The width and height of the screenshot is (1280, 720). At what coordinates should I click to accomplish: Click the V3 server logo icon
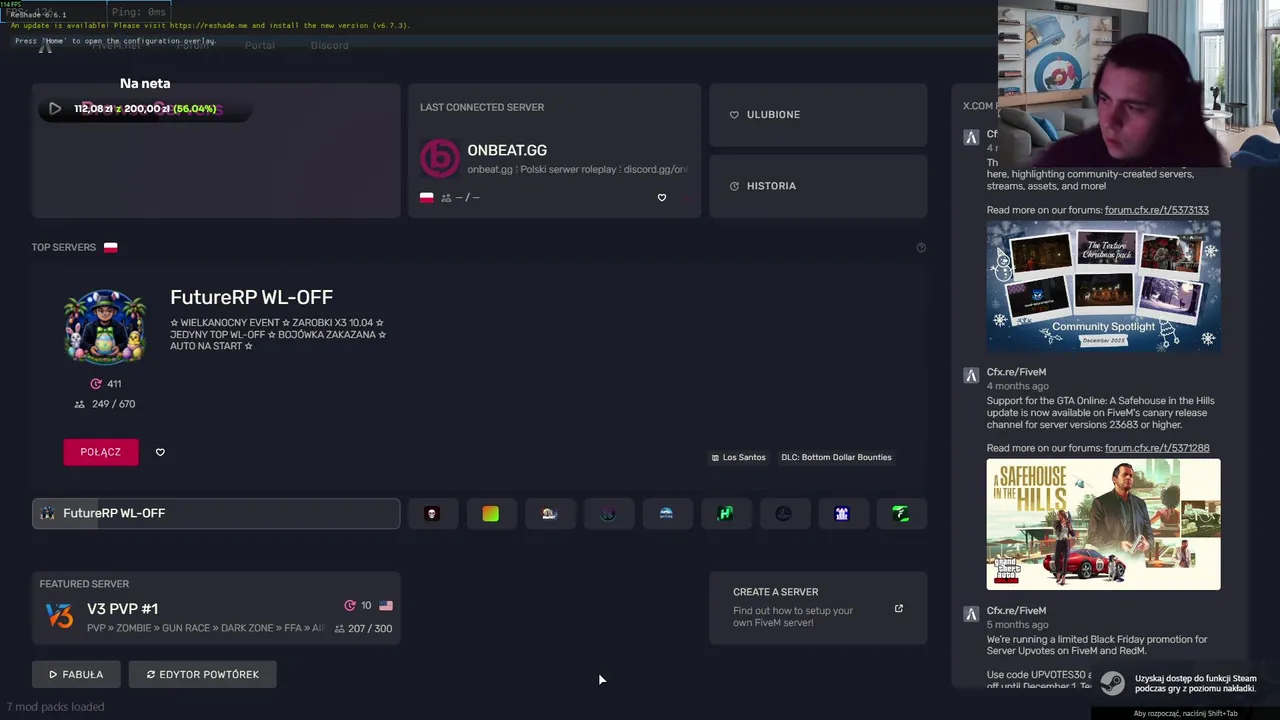59,616
